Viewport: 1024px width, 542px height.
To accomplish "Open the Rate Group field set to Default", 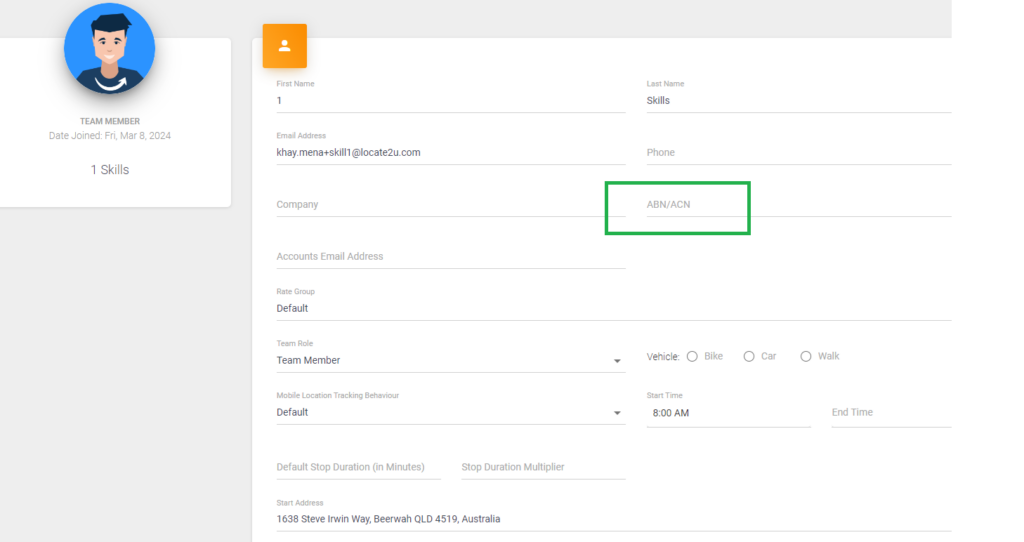I will click(x=614, y=308).
